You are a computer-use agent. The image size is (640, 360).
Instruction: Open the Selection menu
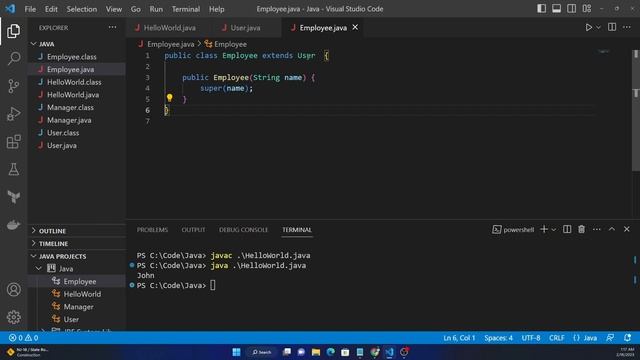pyautogui.click(x=82, y=9)
